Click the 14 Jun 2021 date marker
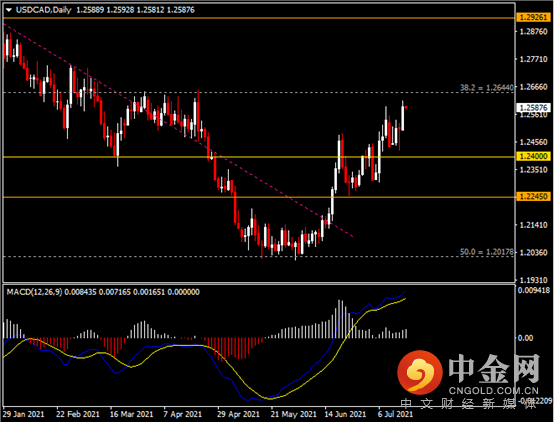 346,414
